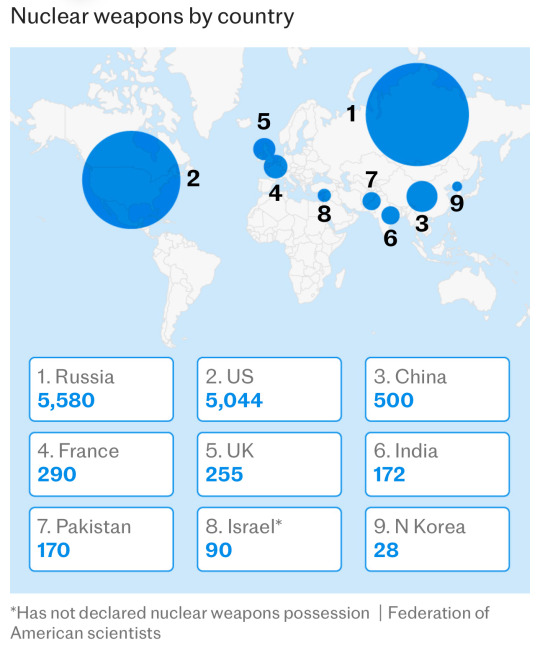Click the India bubble labeled 6

(x=390, y=216)
